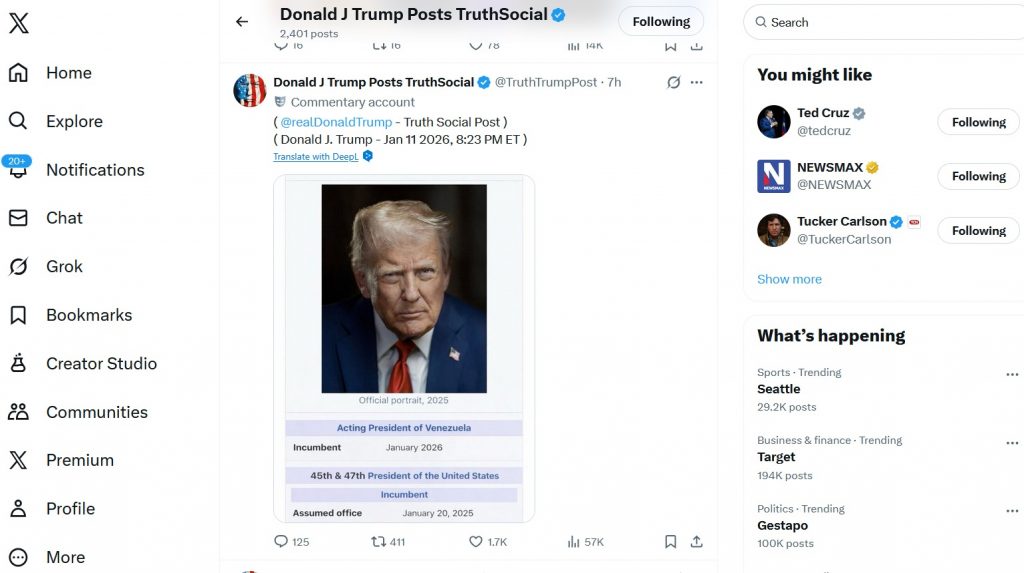The image size is (1024, 573).
Task: Open Grok action icon on the post
Action: (x=674, y=82)
